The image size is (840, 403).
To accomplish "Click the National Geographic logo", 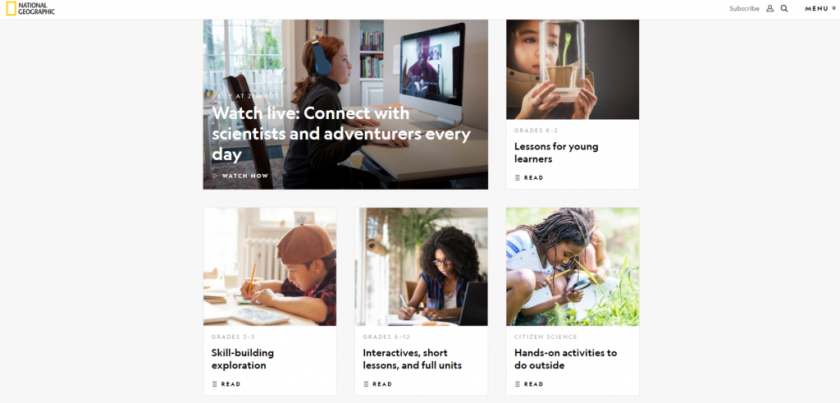I will tap(31, 9).
